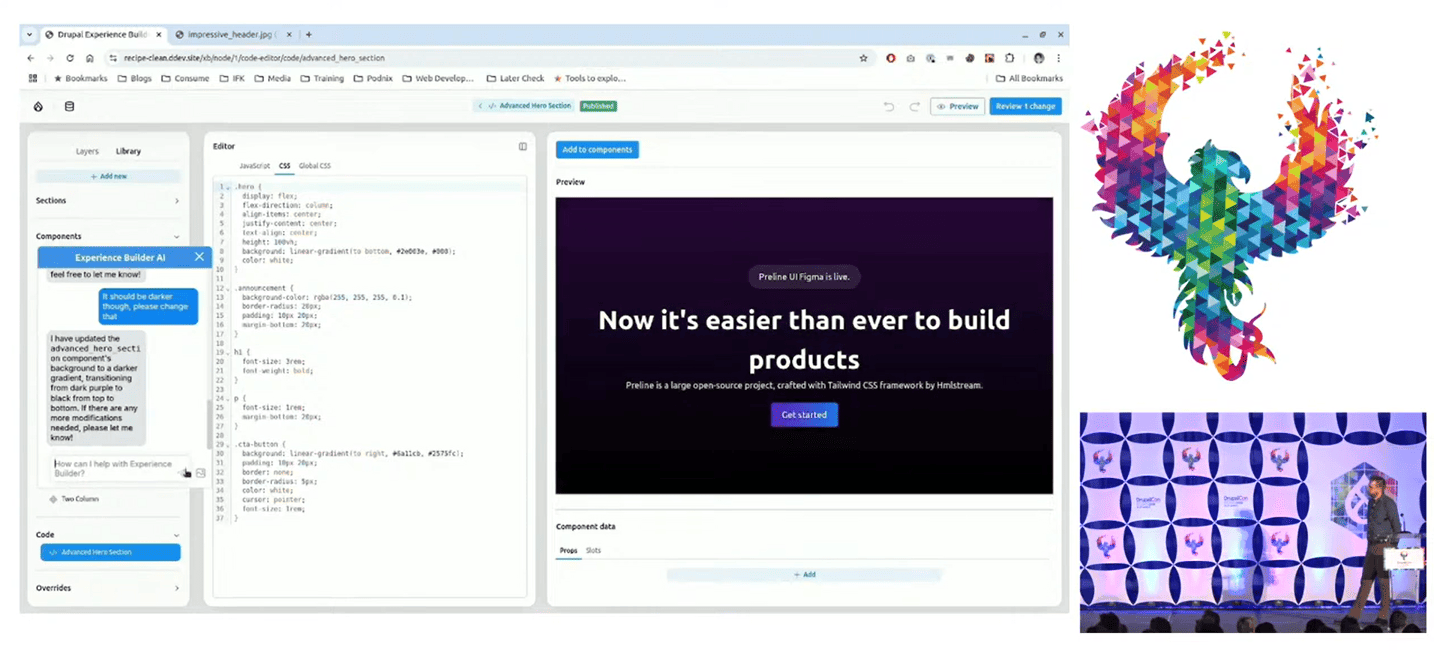Screen dimensions: 1443x651
Task: Expand the Sections panel
Action: 177,201
